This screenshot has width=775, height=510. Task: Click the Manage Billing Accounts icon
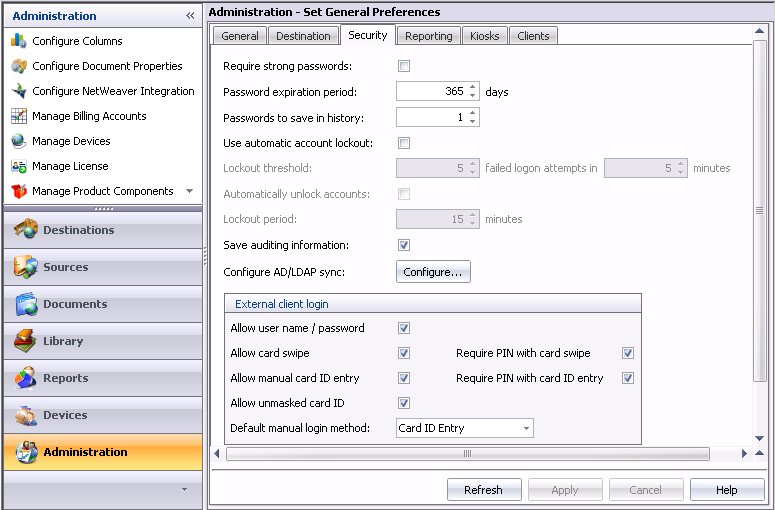coord(19,116)
